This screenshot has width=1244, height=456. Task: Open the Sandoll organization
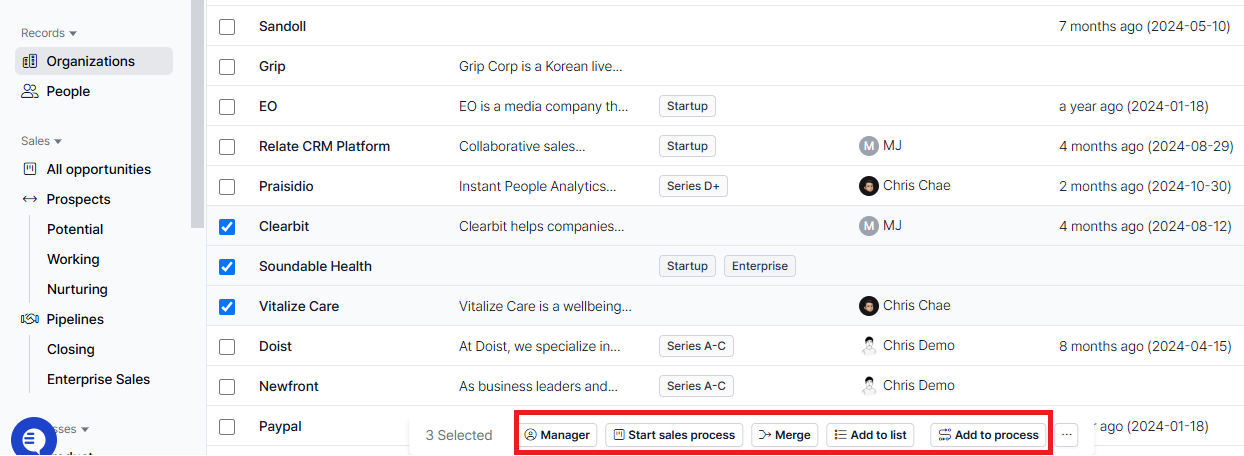(283, 26)
